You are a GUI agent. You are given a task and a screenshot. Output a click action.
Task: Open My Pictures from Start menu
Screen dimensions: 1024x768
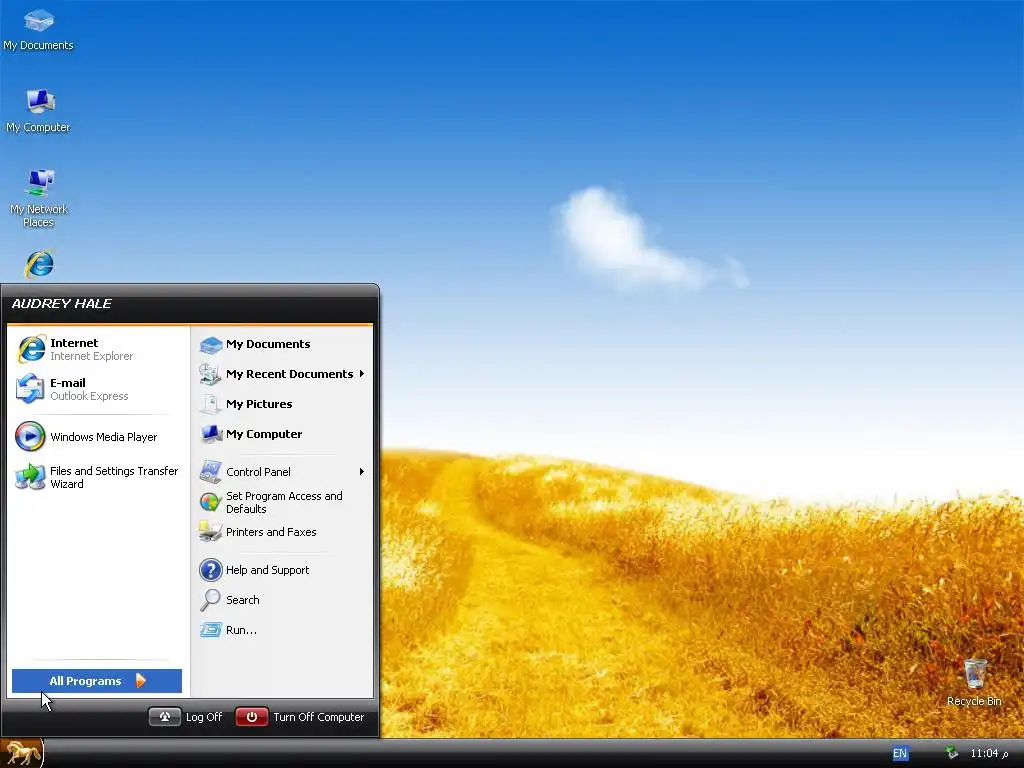(282, 404)
